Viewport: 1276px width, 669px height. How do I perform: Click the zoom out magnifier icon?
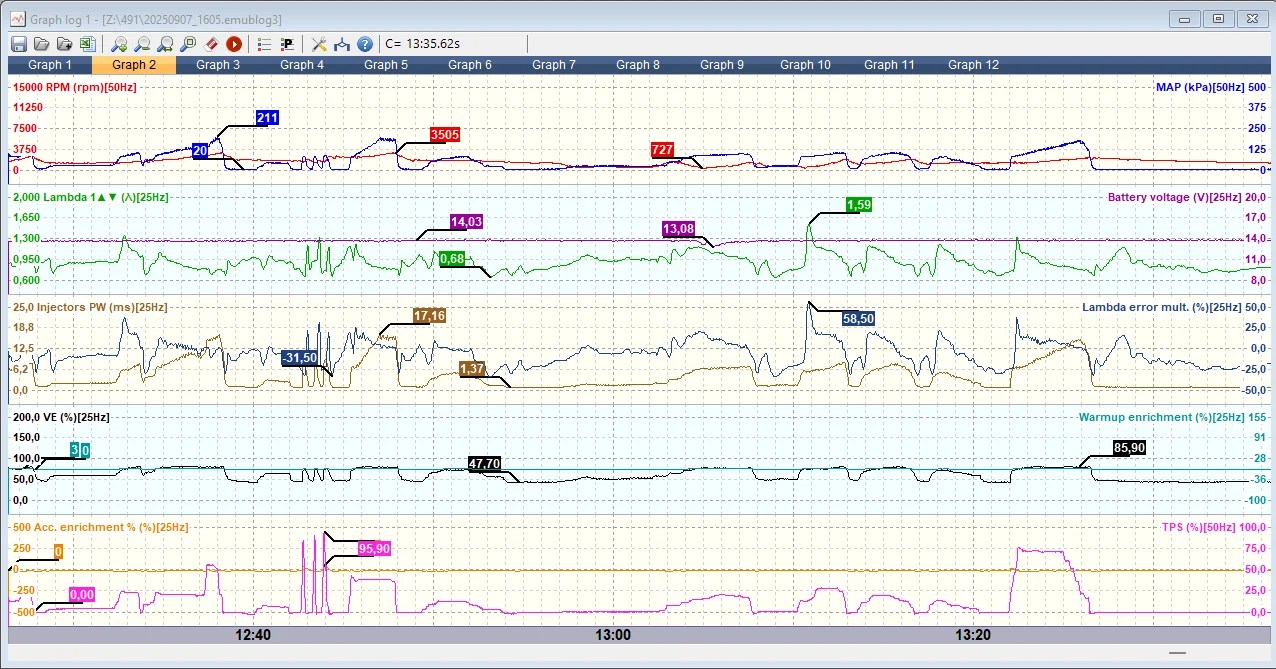click(142, 44)
